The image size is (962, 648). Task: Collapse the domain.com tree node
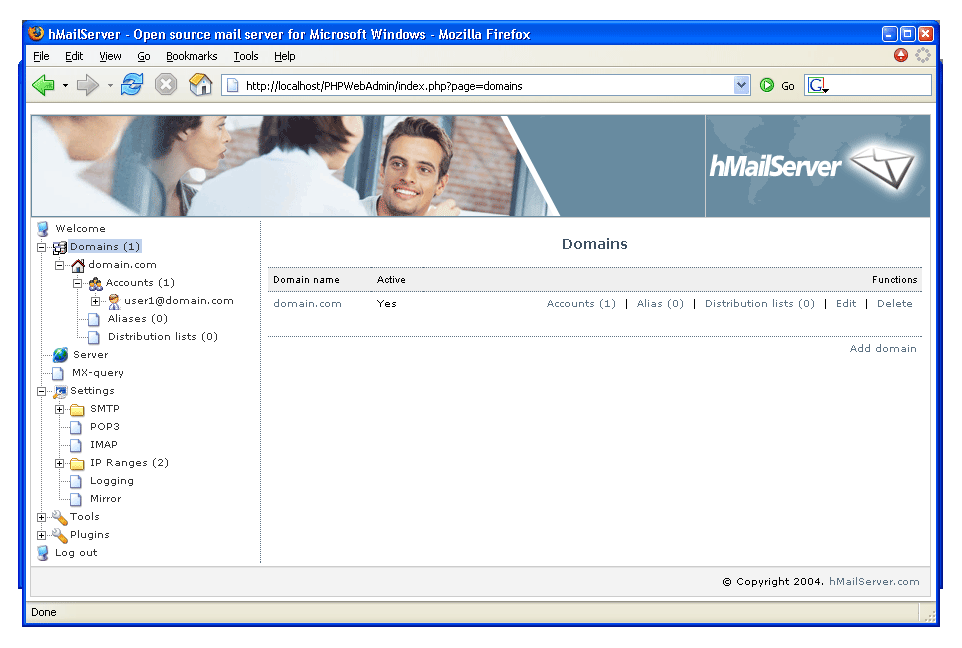coord(60,265)
